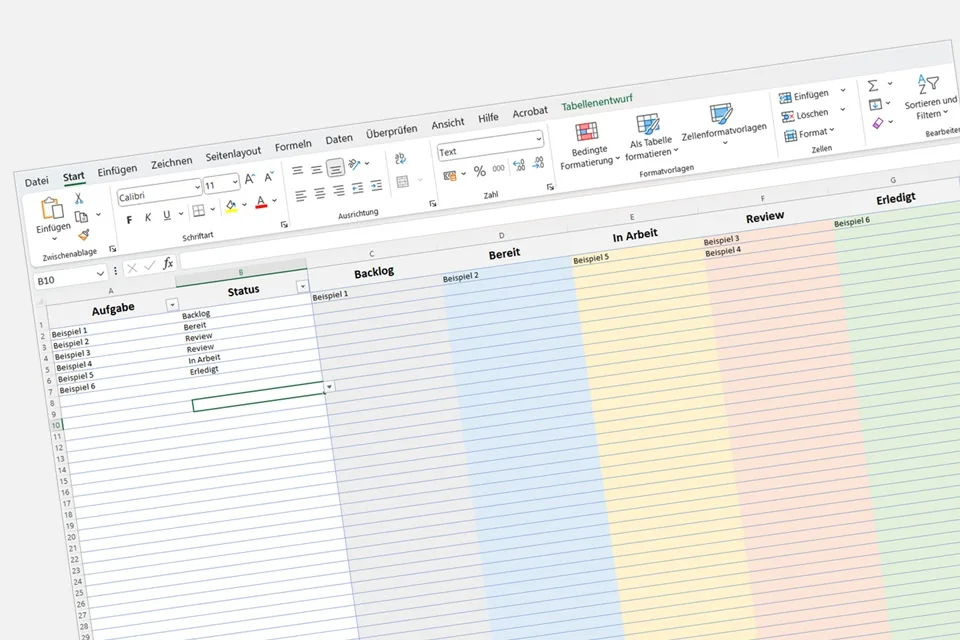
Task: Apply percent style with % icon
Action: click(479, 171)
